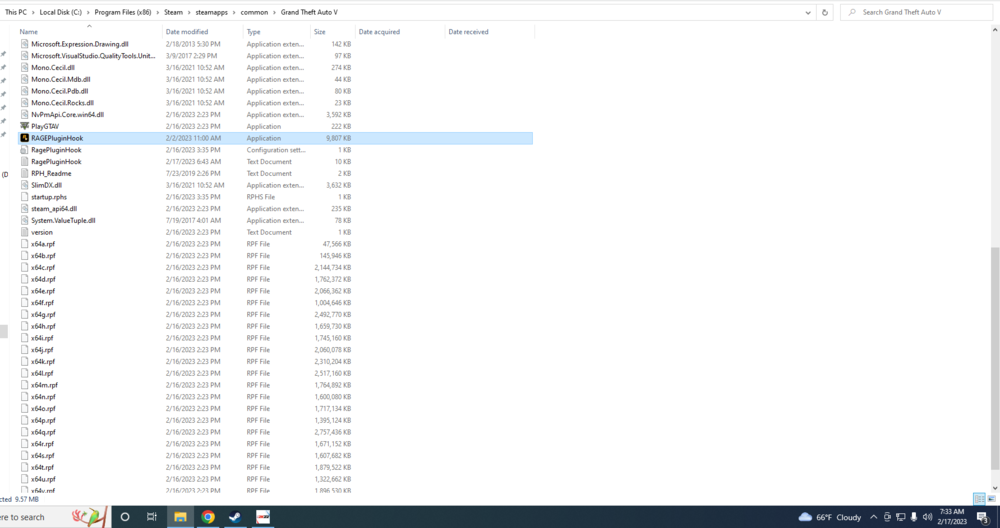The width and height of the screenshot is (1000, 528).
Task: Select the x64a.rpf file icon
Action: click(x=25, y=244)
